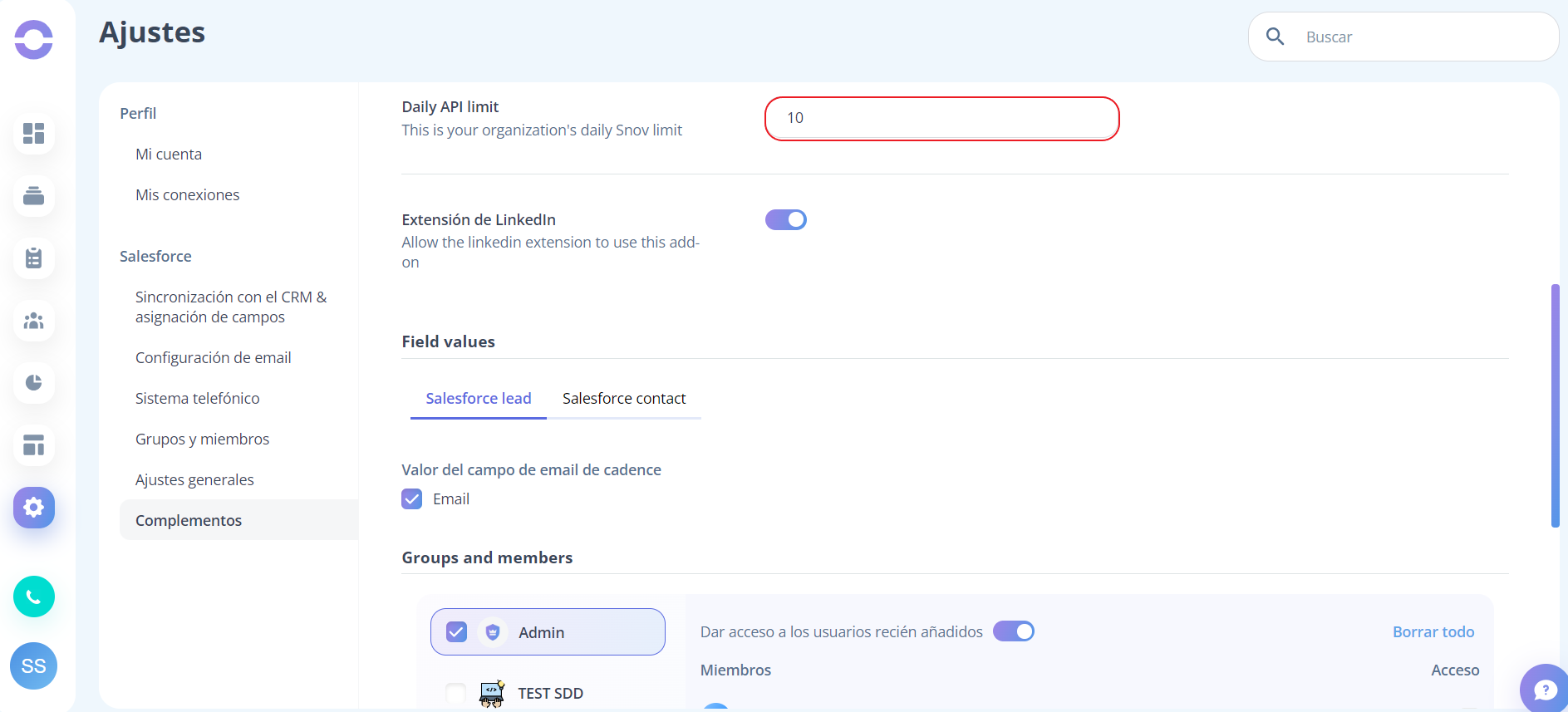Toggle the Extensión de LinkedIn switch
Viewport: 1568px width, 712px height.
pyautogui.click(x=786, y=219)
